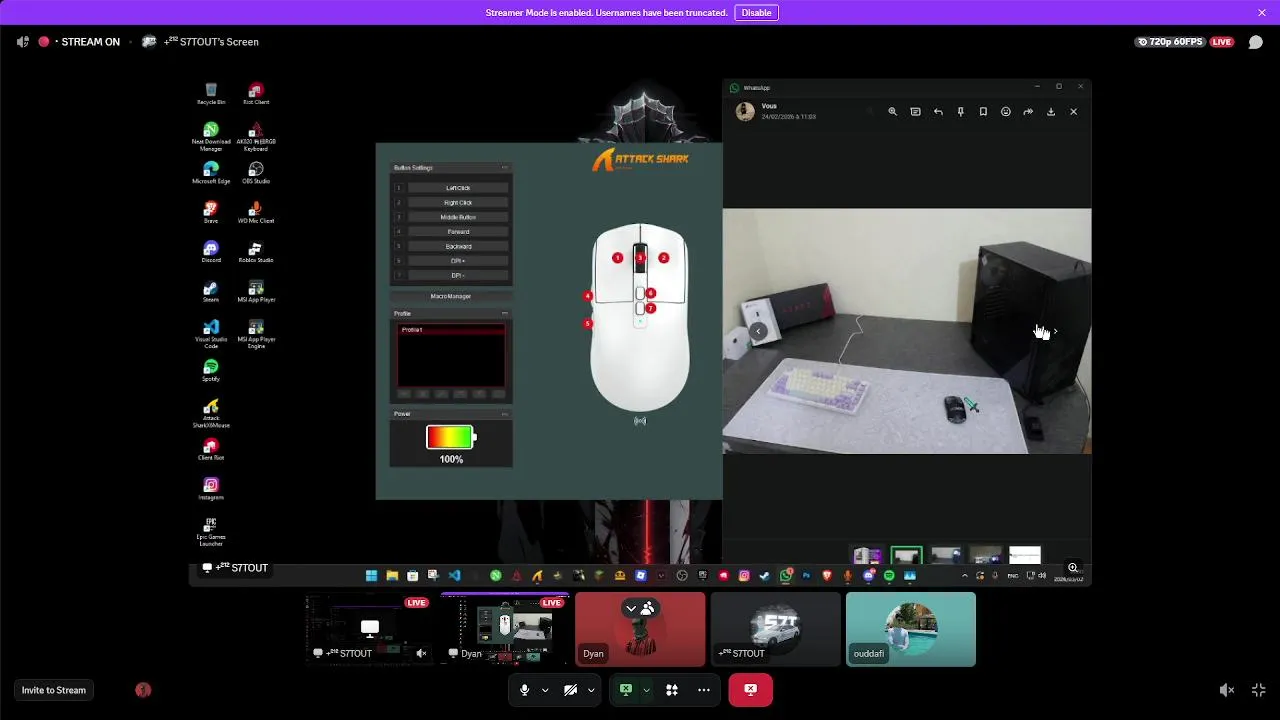
Task: Open S7TOUT's participant tile with car avatar
Action: coord(775,628)
